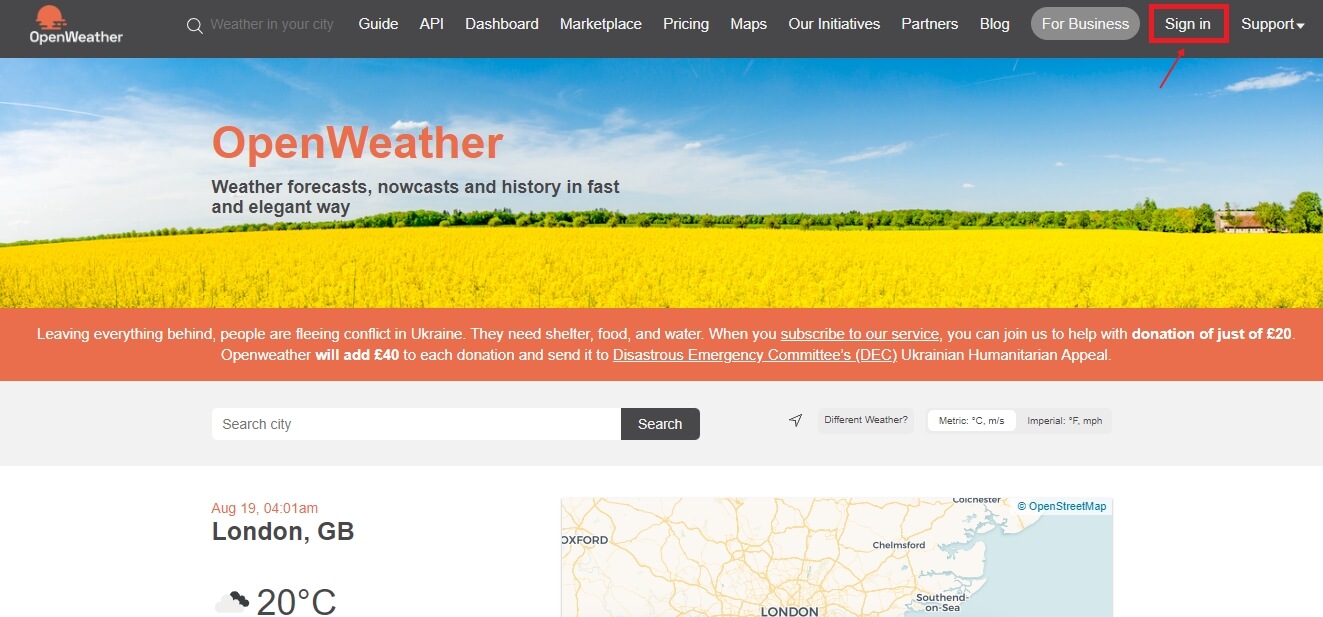Screen dimensions: 1323x617
Task: Click the 'Aug 19, 04:01am' timestamp
Action: coord(265,508)
